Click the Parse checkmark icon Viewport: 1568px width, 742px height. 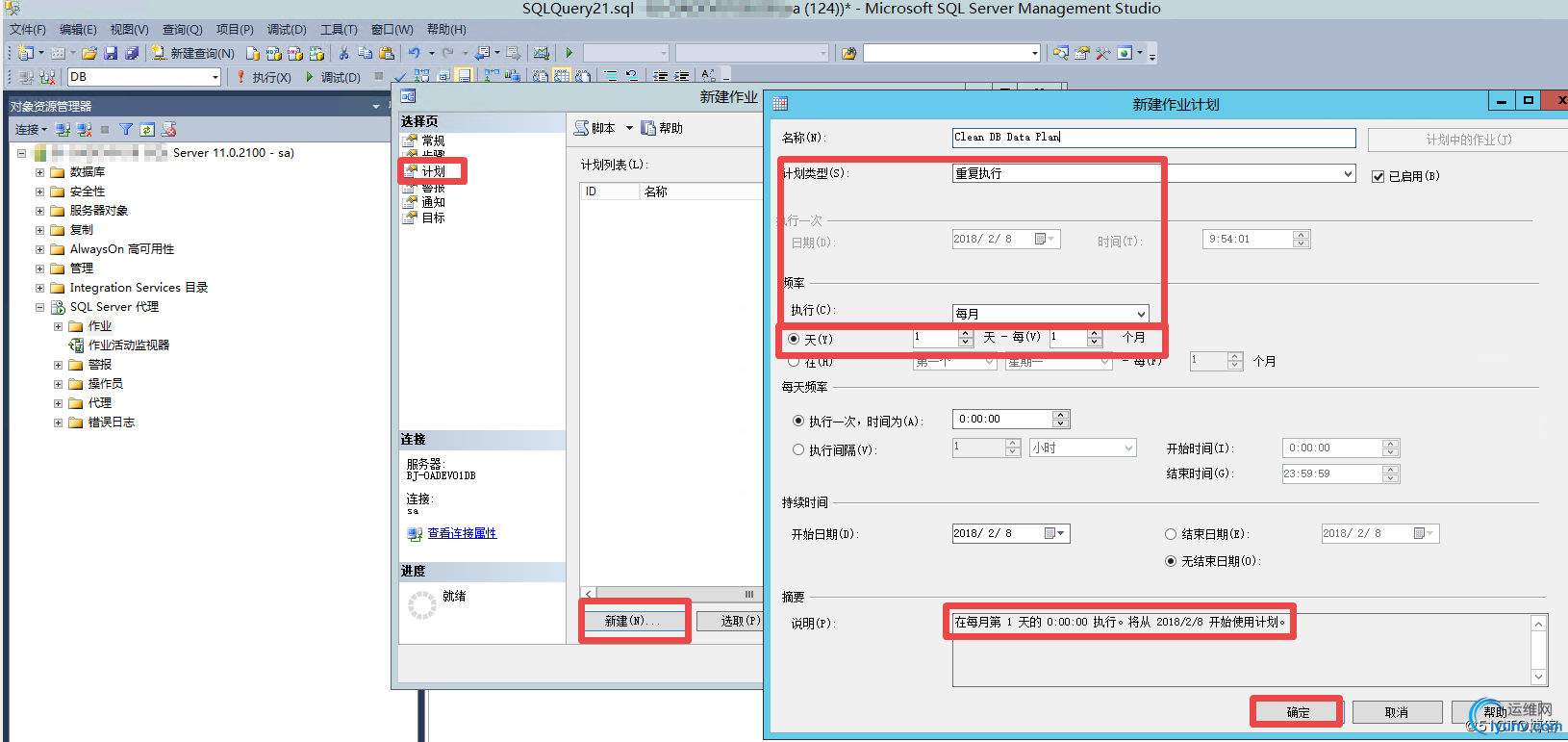pos(400,77)
